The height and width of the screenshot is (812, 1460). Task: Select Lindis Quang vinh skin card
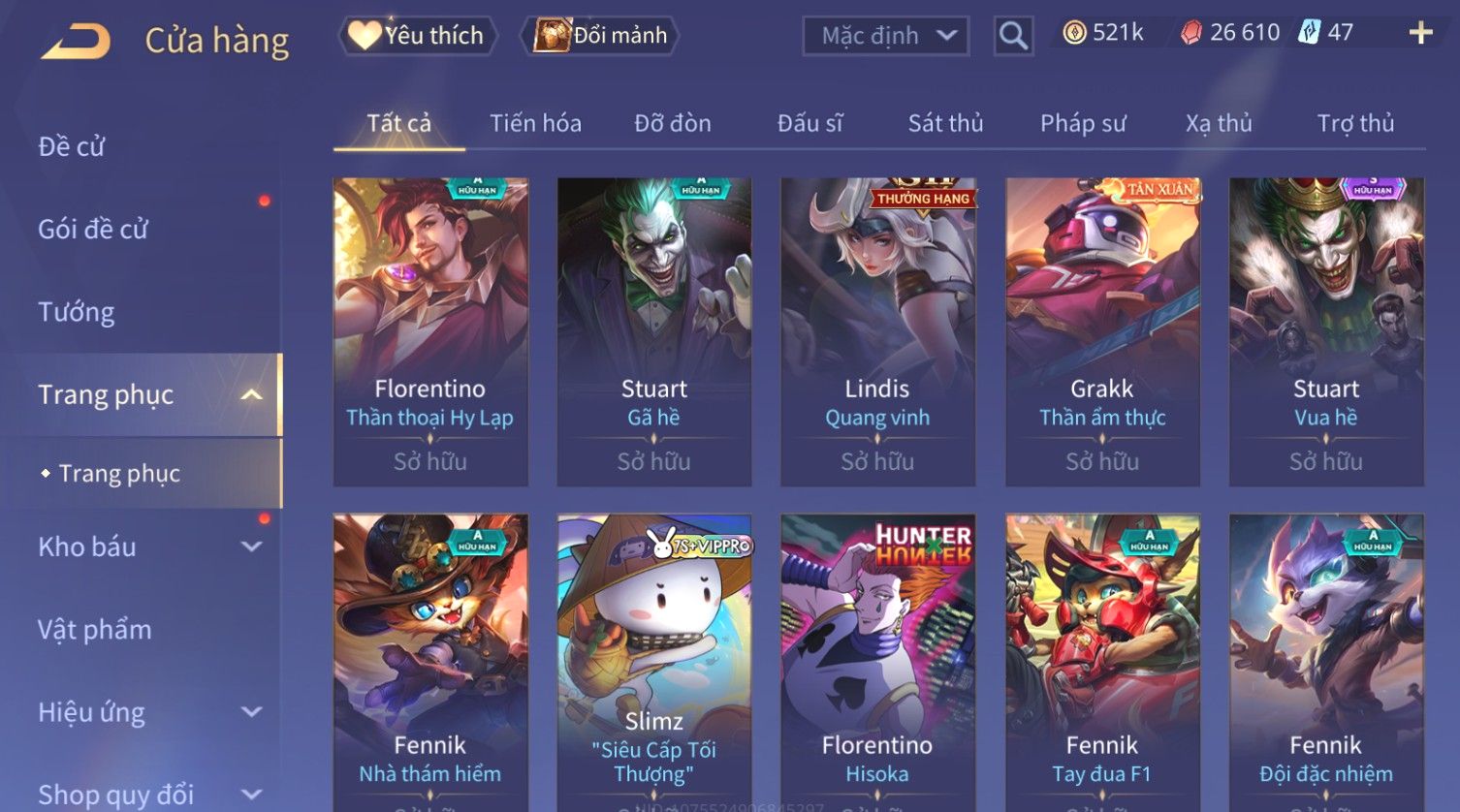877,331
